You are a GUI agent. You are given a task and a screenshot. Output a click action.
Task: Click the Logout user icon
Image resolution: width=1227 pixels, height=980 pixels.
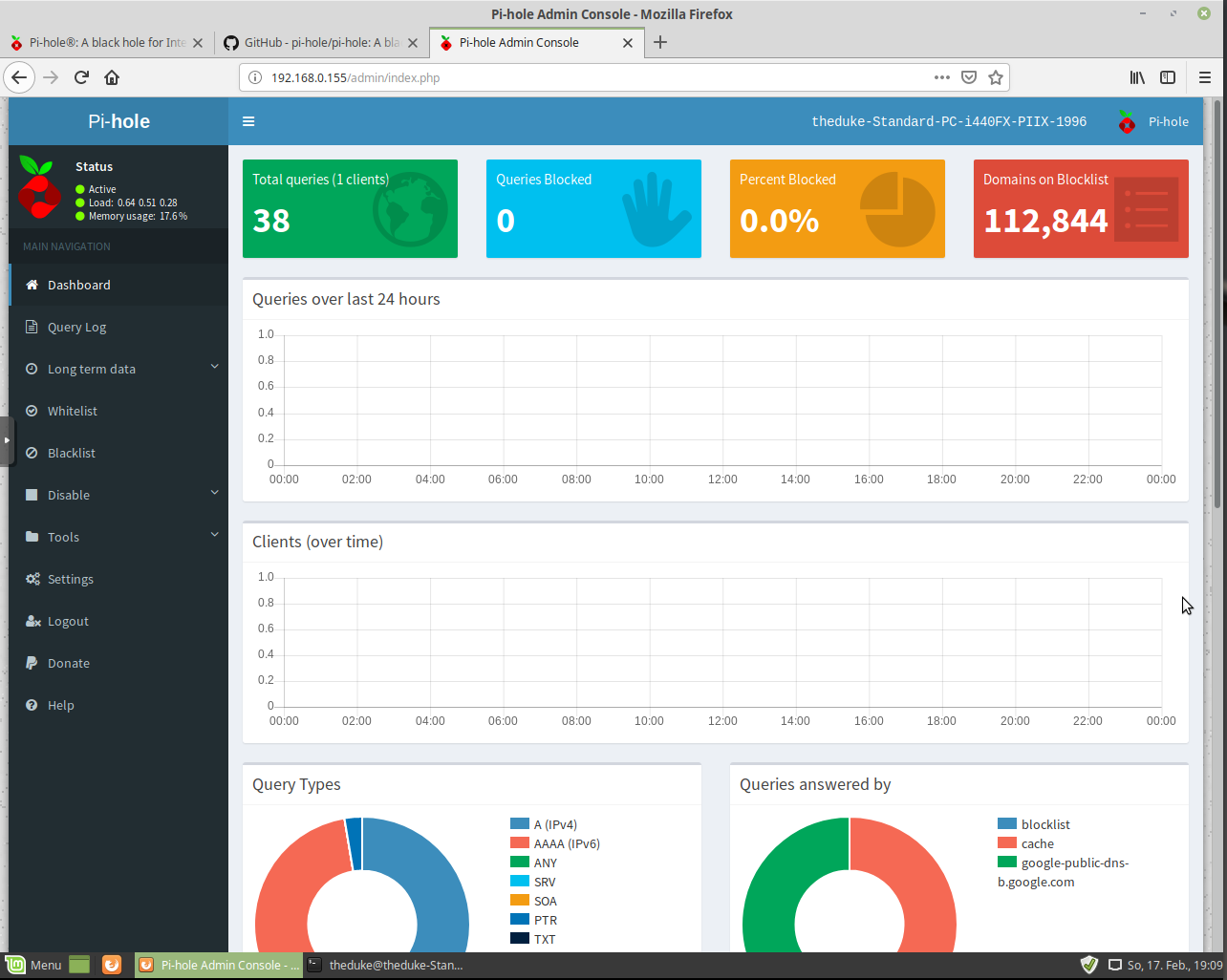[32, 621]
